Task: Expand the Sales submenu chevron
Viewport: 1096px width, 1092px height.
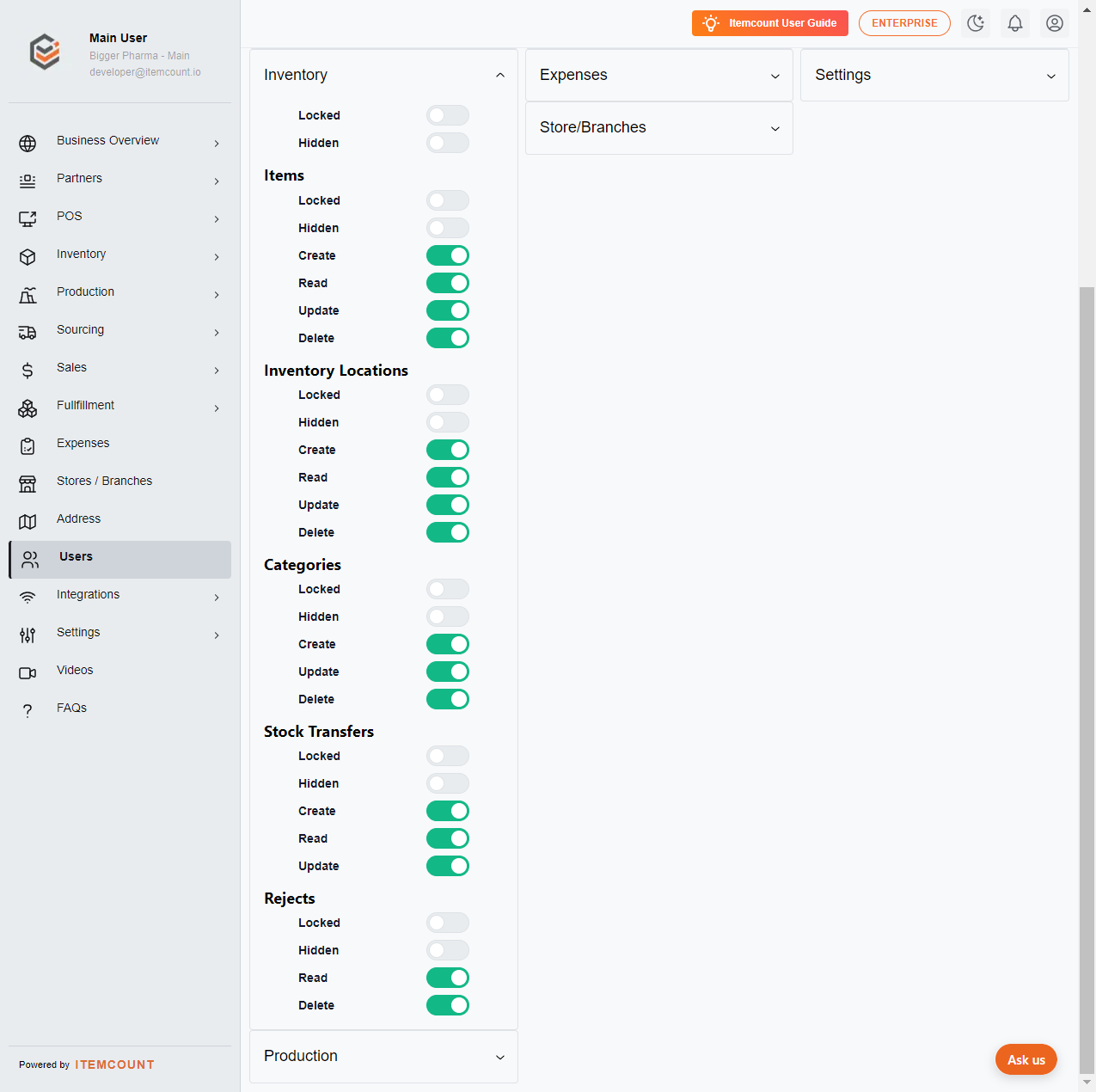Action: pos(217,371)
